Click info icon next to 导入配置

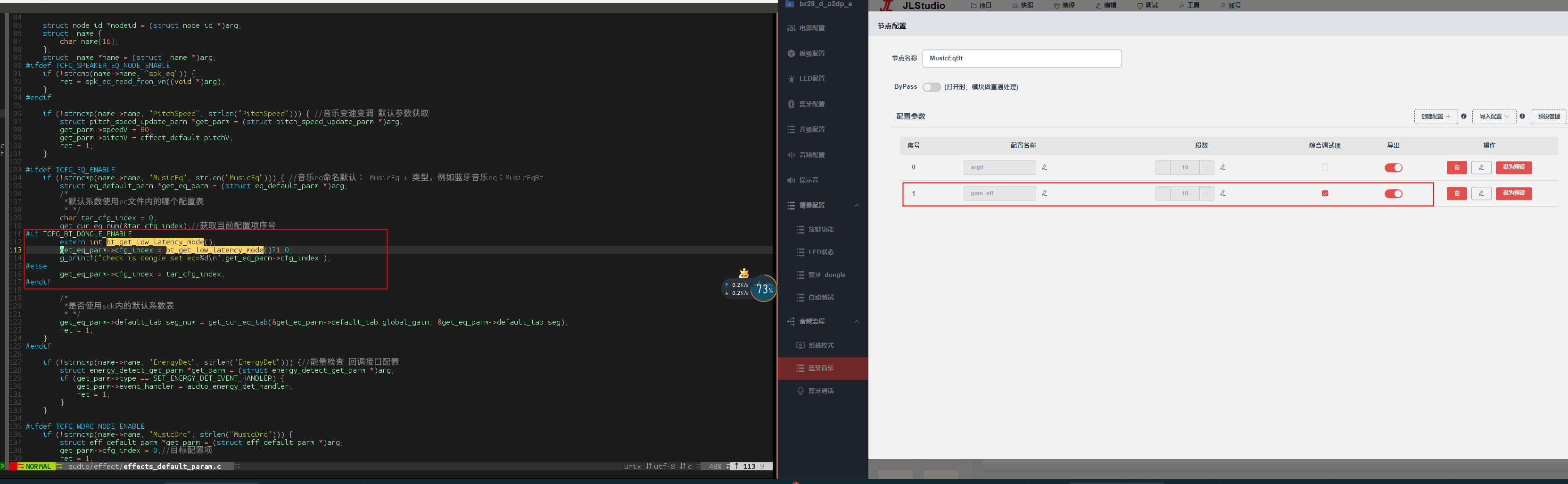point(1522,116)
